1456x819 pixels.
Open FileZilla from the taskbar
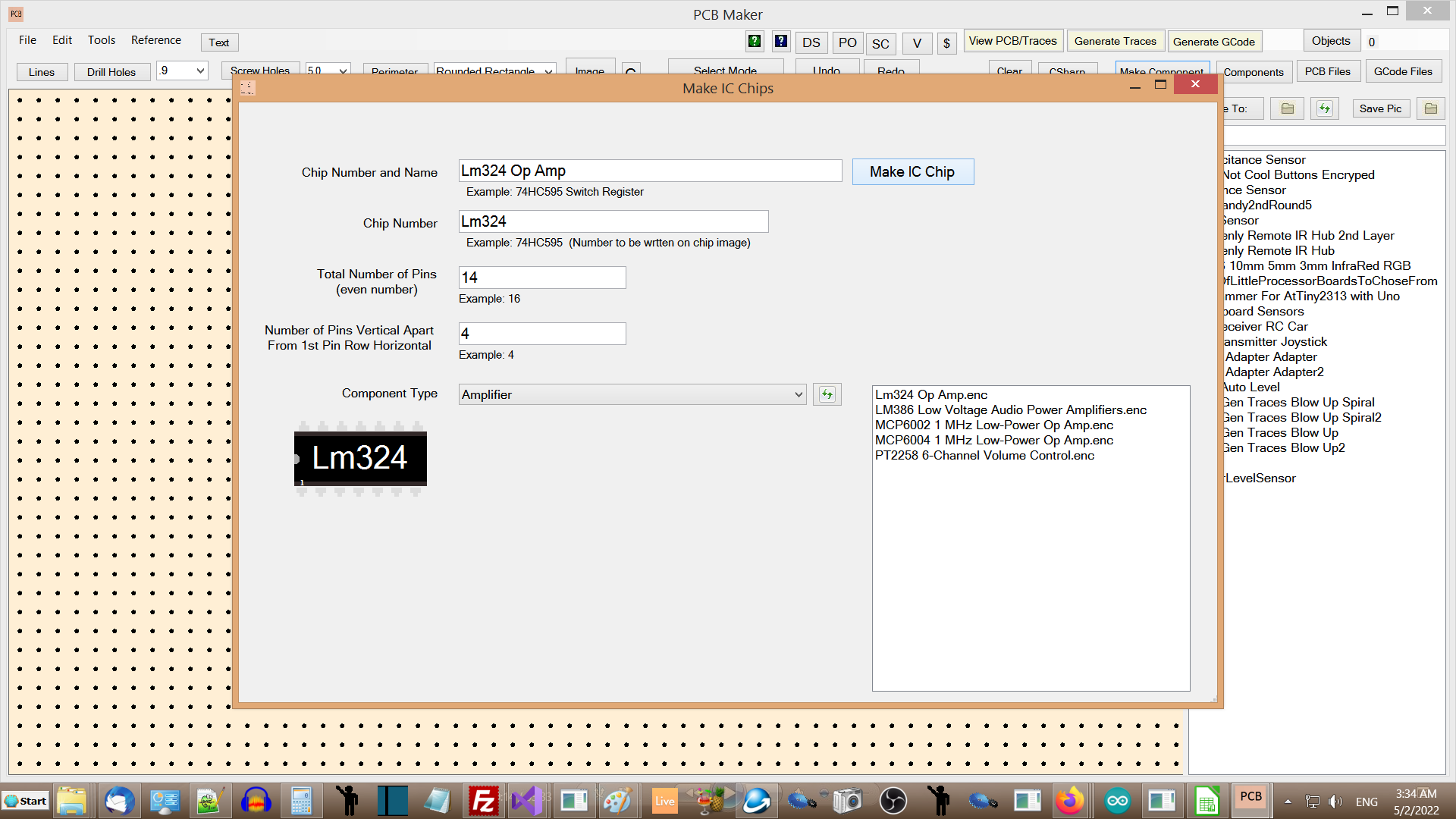pos(483,801)
